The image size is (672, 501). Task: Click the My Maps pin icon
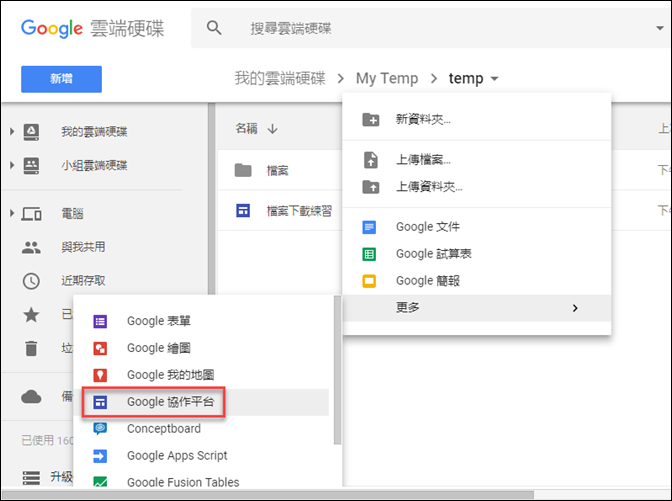[100, 375]
